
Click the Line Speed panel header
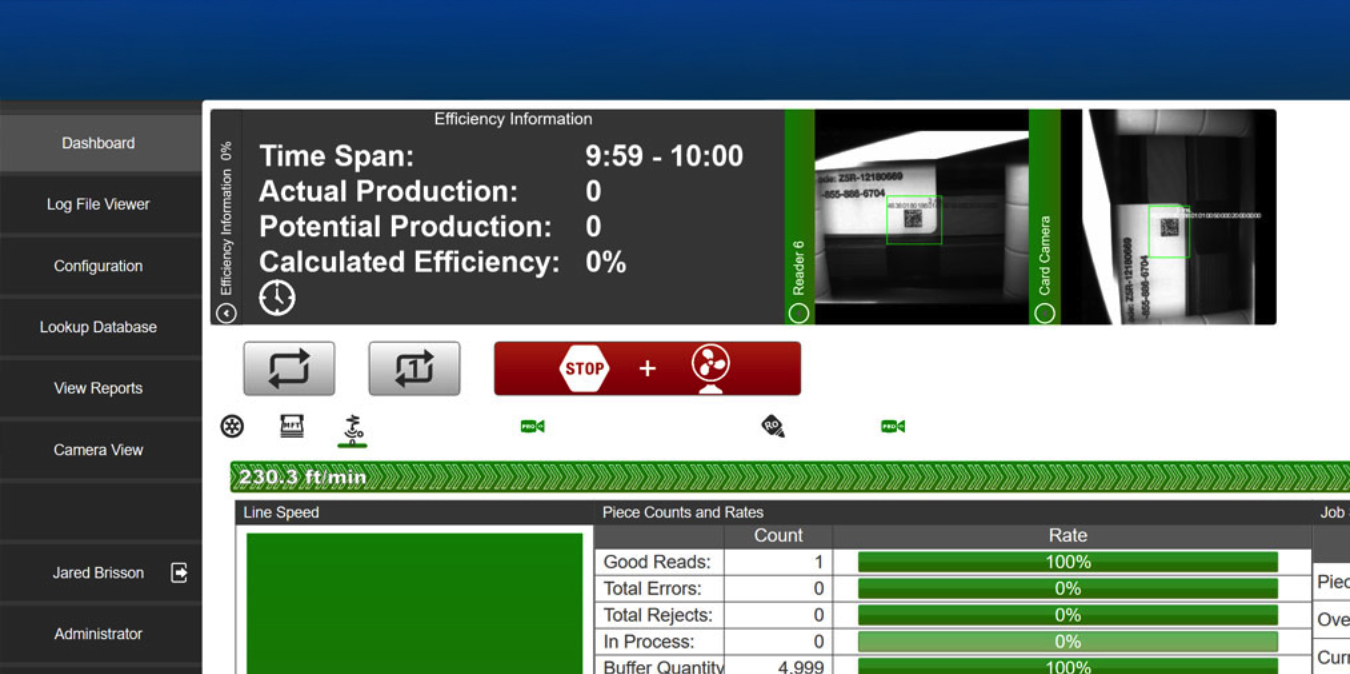tap(414, 512)
